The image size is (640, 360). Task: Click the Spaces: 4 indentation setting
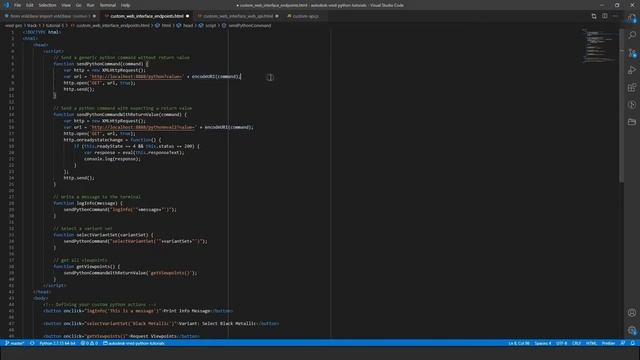tap(542, 343)
